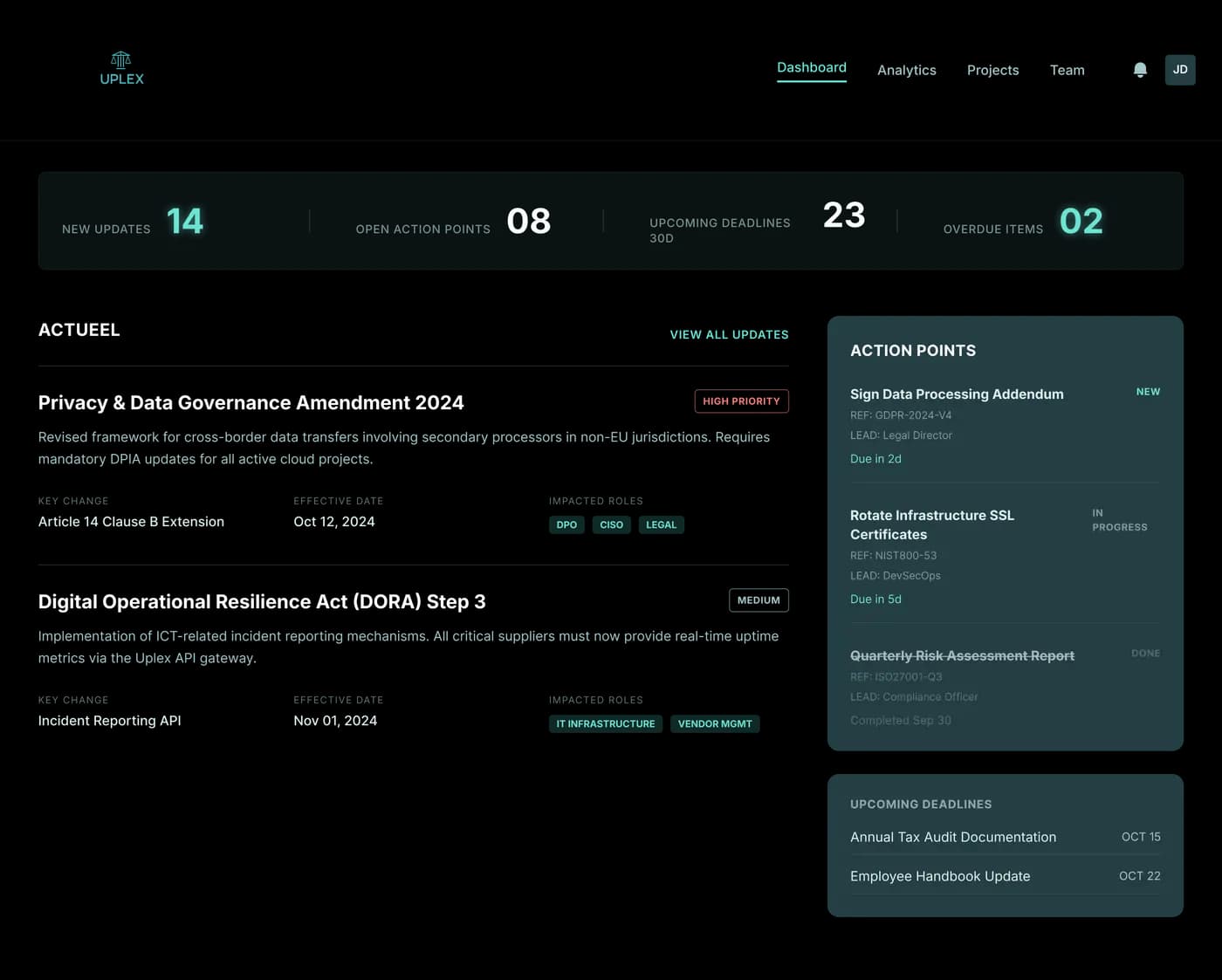Screen dimensions: 1222x980
Task: Click the Done status label
Action: coord(1145,653)
